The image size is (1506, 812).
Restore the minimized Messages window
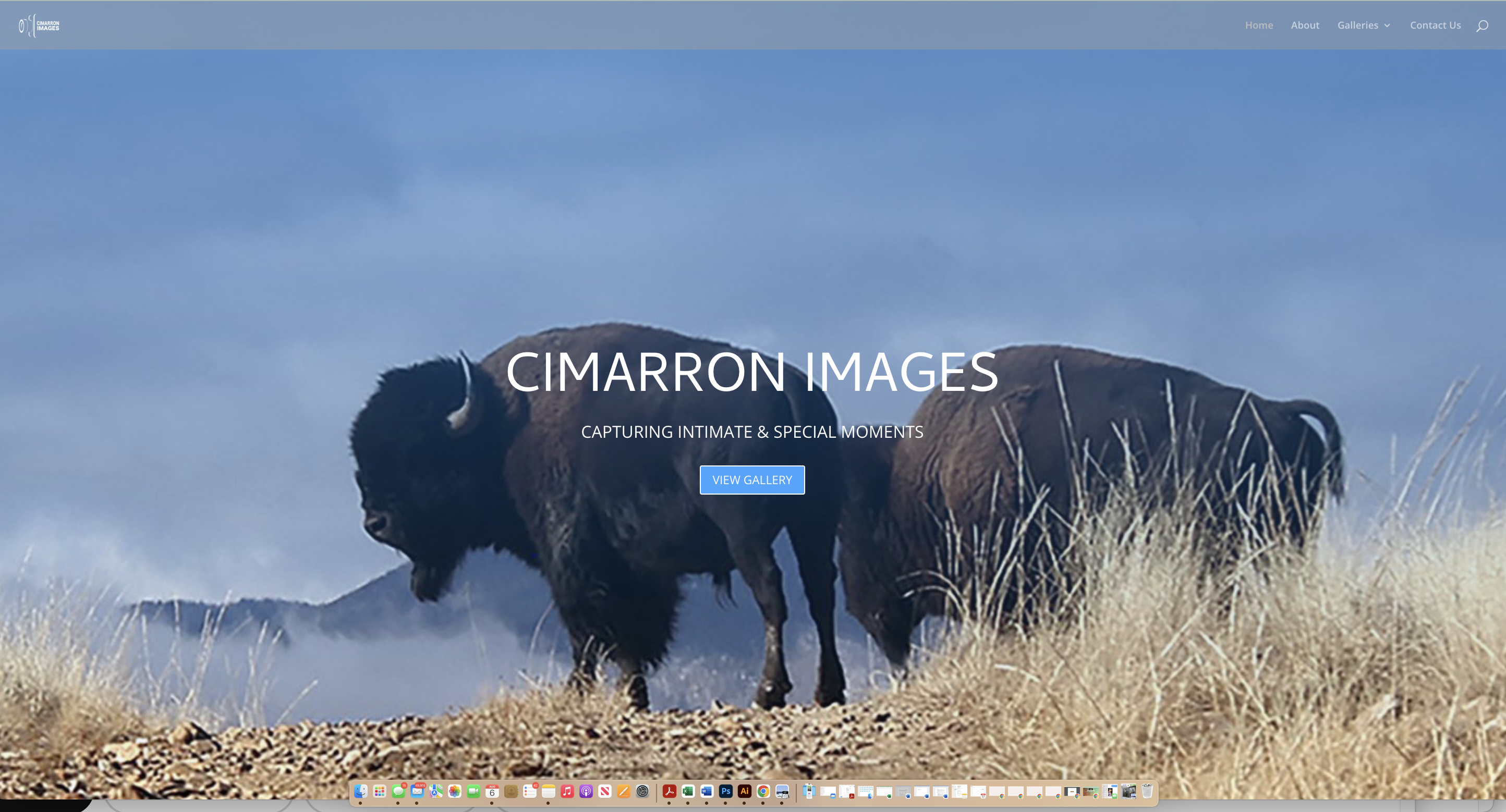point(1110,792)
